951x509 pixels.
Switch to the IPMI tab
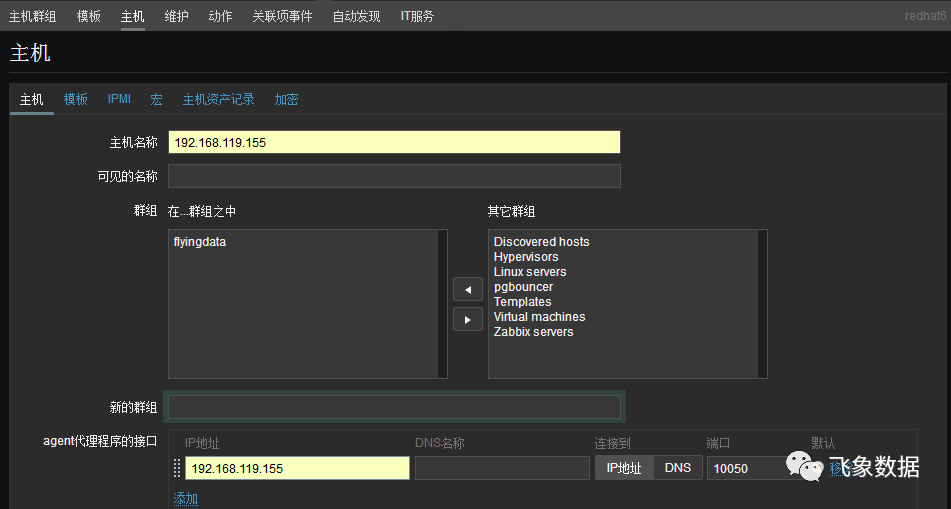tap(119, 99)
